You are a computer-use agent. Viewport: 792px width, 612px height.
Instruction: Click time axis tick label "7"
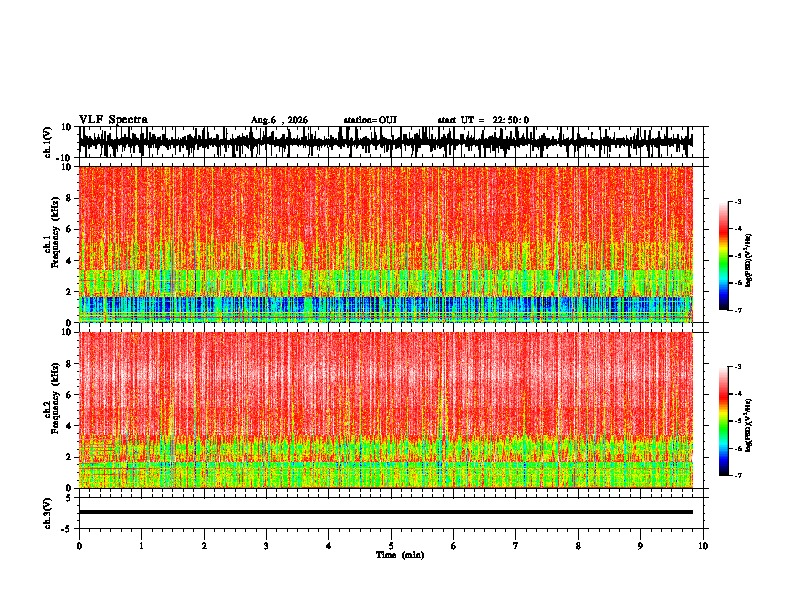coord(516,546)
